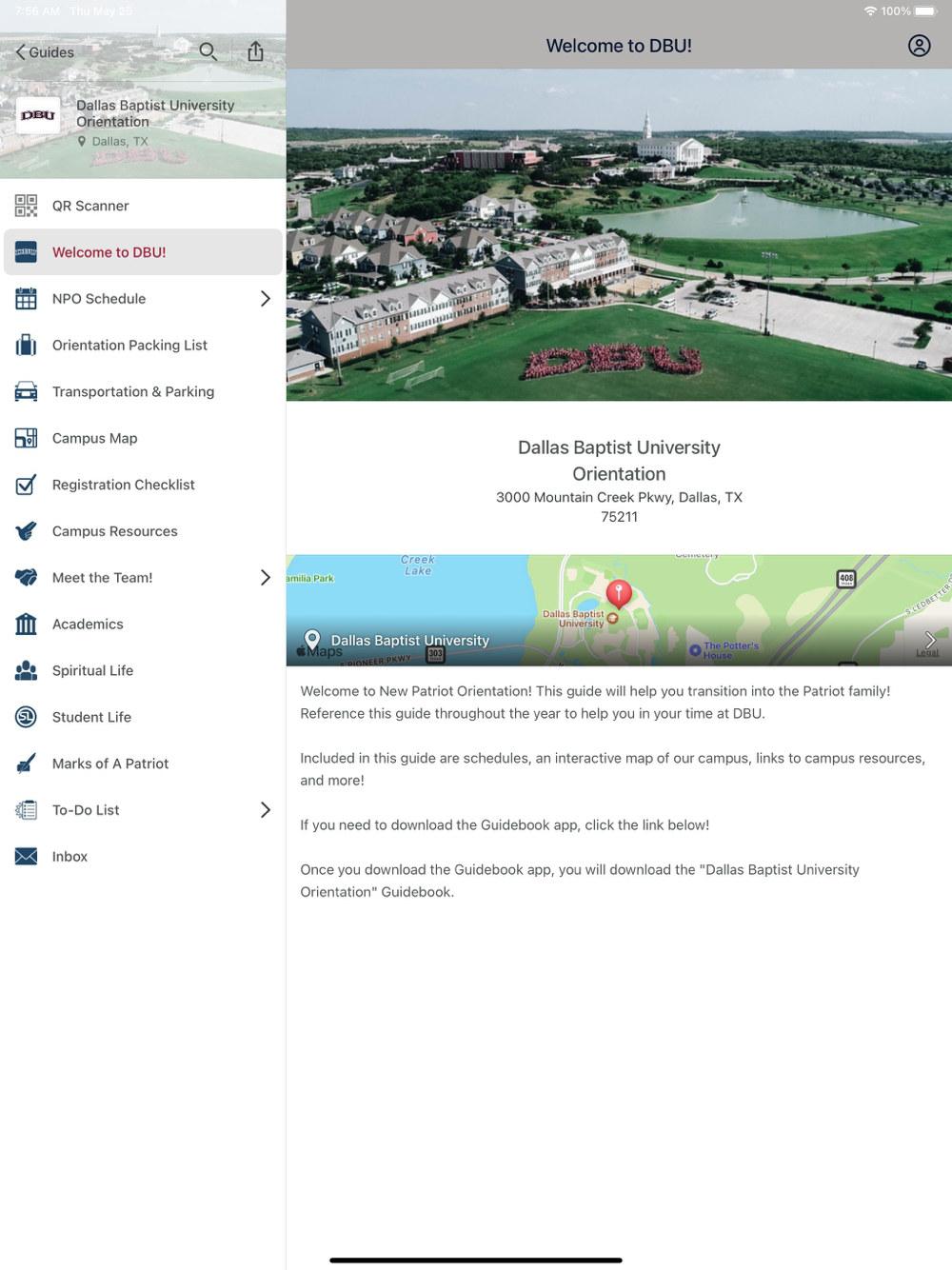Tap the Dallas, TX location pin
This screenshot has width=952, height=1270.
coord(82,141)
